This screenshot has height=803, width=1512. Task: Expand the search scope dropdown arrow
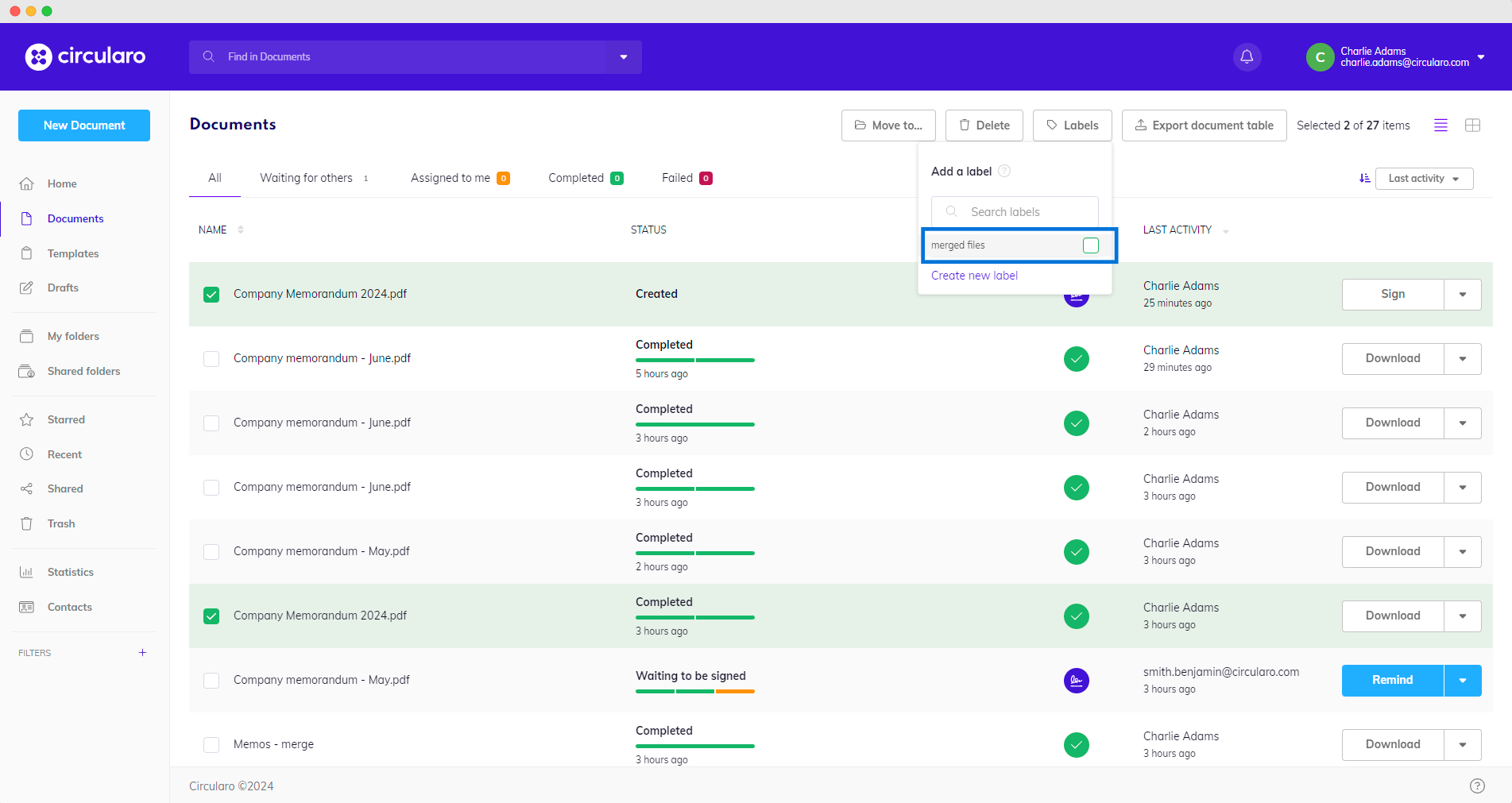coord(624,57)
